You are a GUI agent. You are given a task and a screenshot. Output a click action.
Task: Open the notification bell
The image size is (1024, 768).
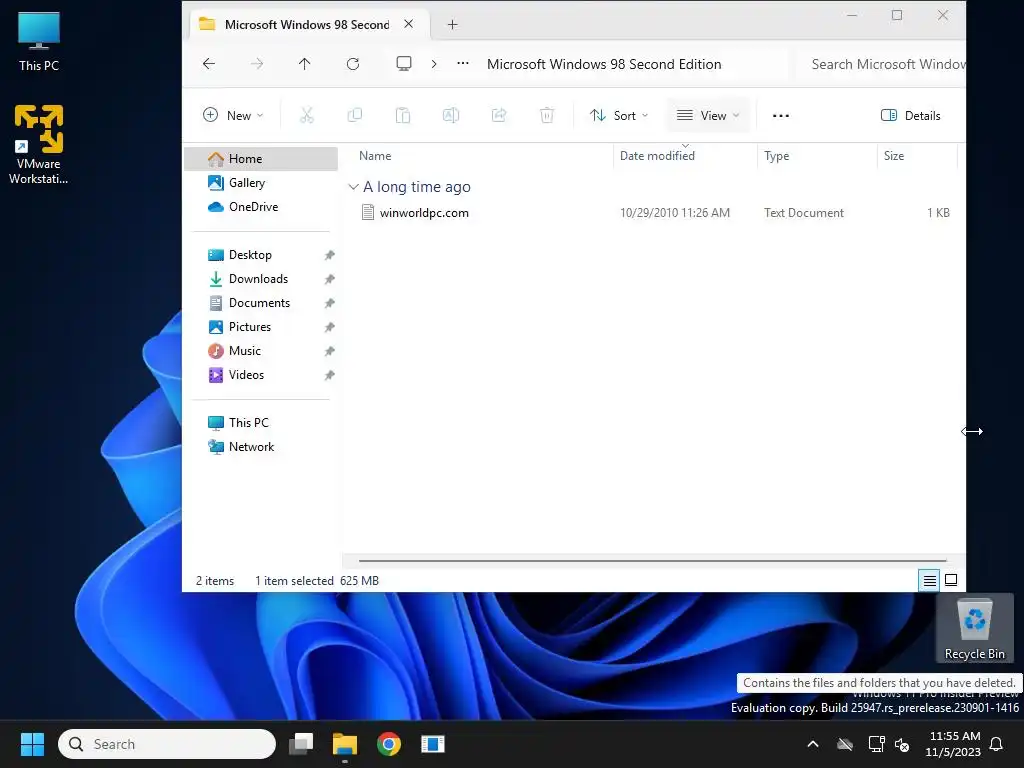tap(997, 744)
